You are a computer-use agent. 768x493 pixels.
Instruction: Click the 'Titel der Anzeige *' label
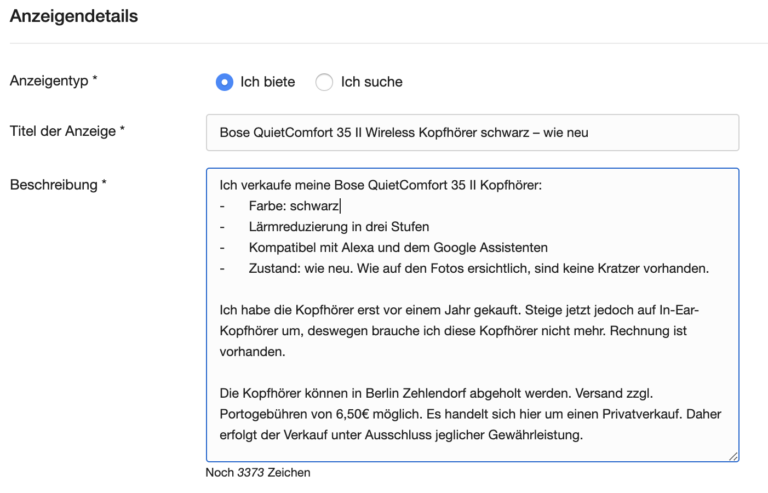point(67,131)
